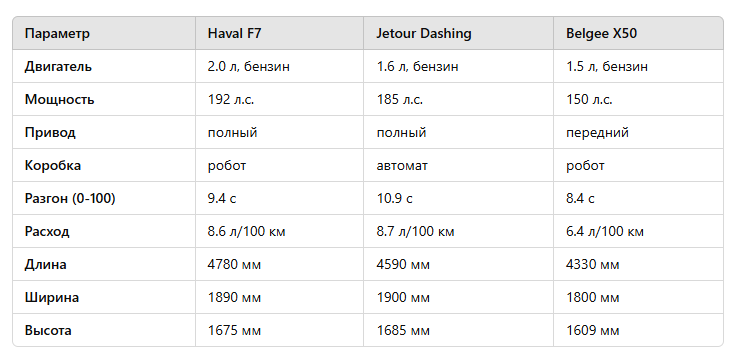Select the 185 л.с. cell
This screenshot has height=360, width=736.
(459, 100)
